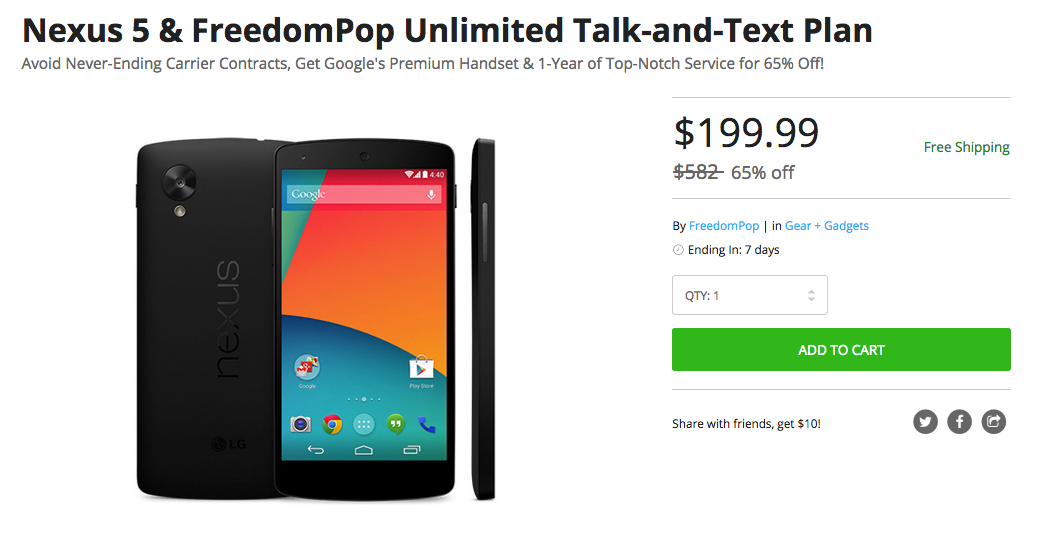Viewport: 1057px width, 536px height.
Task: Share the deal on Facebook
Action: point(959,422)
